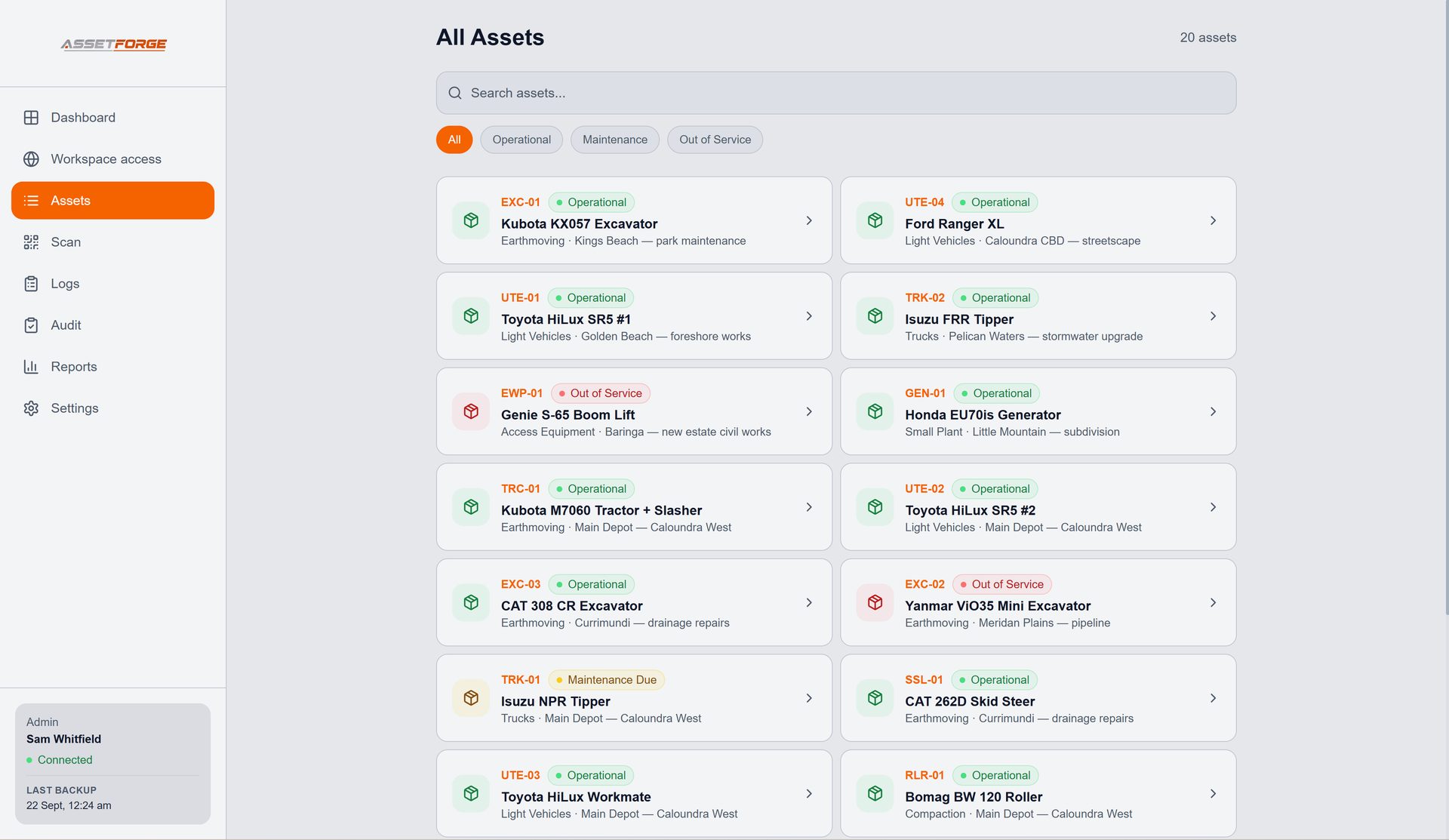
Task: Click the Settings gear icon
Action: (x=31, y=408)
